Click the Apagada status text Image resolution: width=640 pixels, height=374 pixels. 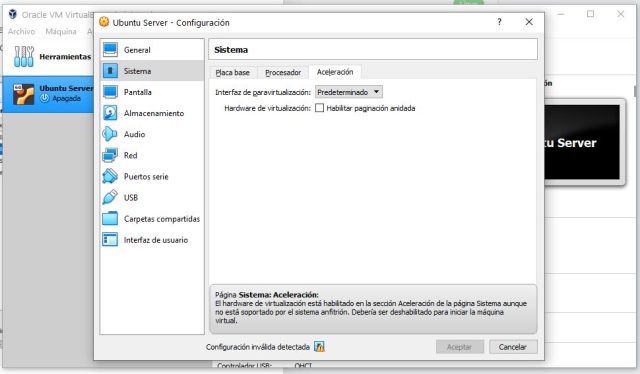(66, 98)
